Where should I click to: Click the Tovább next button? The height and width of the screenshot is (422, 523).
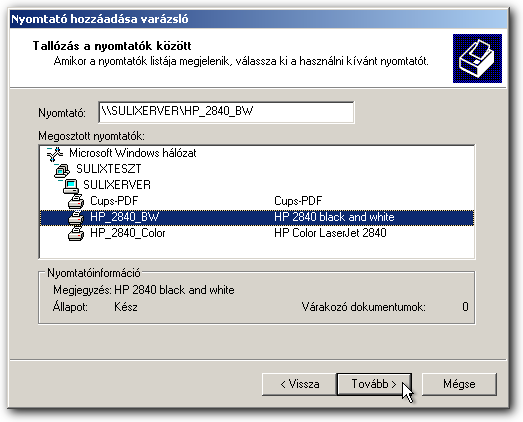[374, 384]
